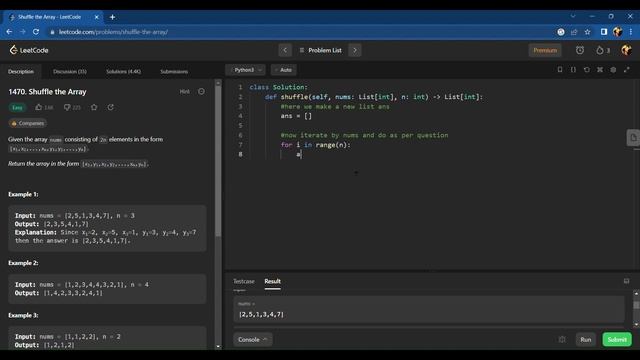This screenshot has height=360, width=640.
Task: Click the 'ans = []' code line
Action: click(296, 116)
